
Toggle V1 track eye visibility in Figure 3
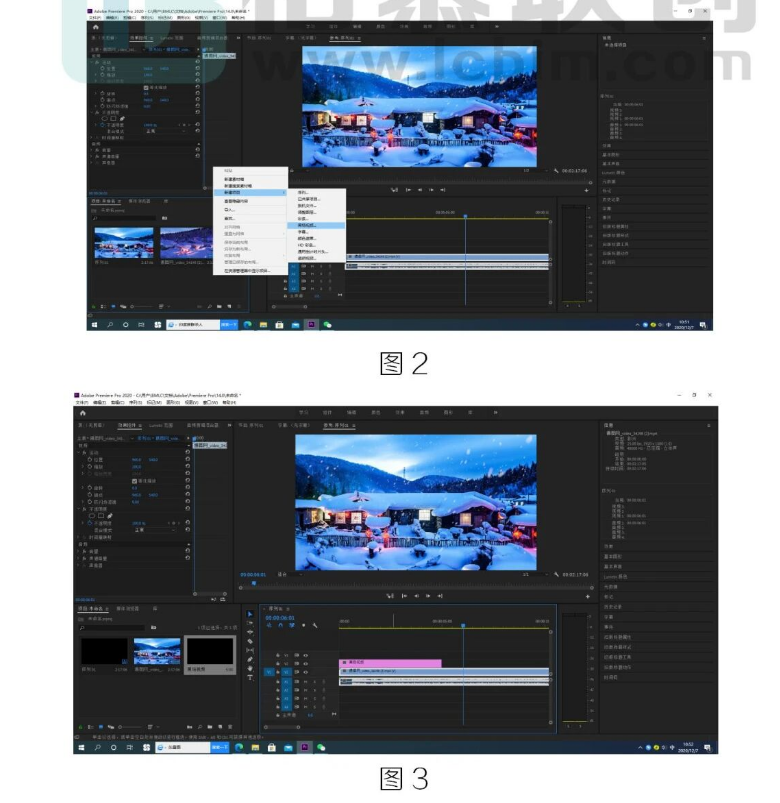(306, 671)
